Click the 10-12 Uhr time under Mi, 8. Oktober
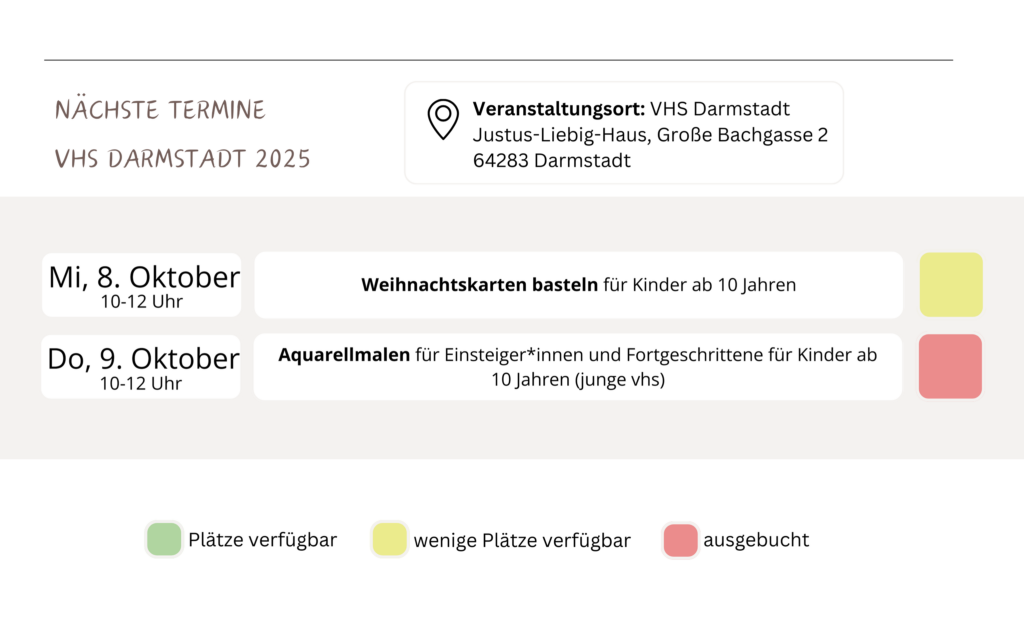The image size is (1024, 634). 142,301
